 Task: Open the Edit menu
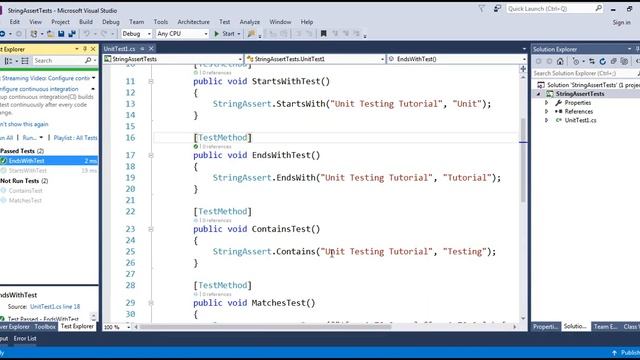click(x=15, y=22)
